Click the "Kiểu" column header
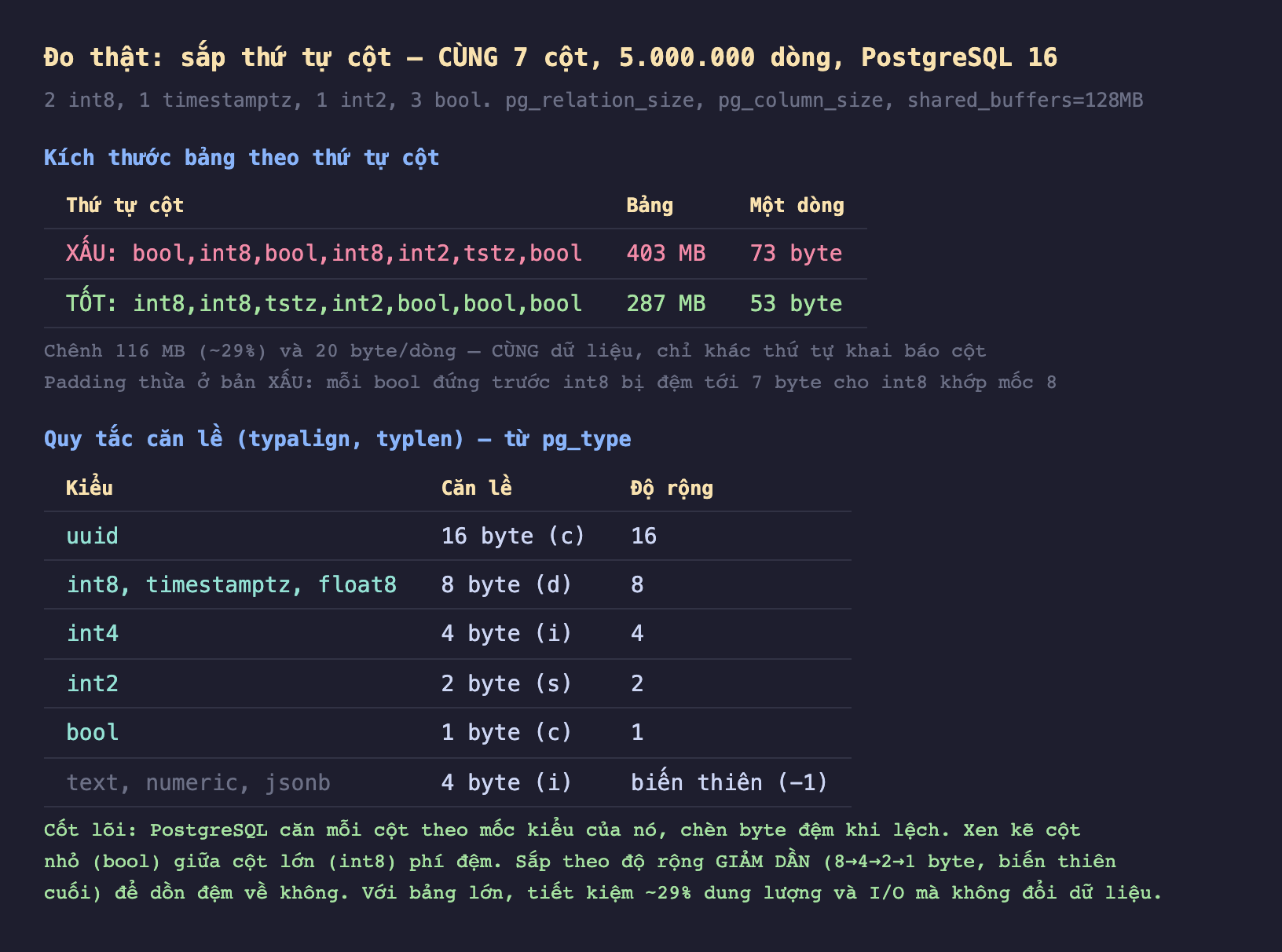This screenshot has width=1282, height=952. click(x=90, y=489)
